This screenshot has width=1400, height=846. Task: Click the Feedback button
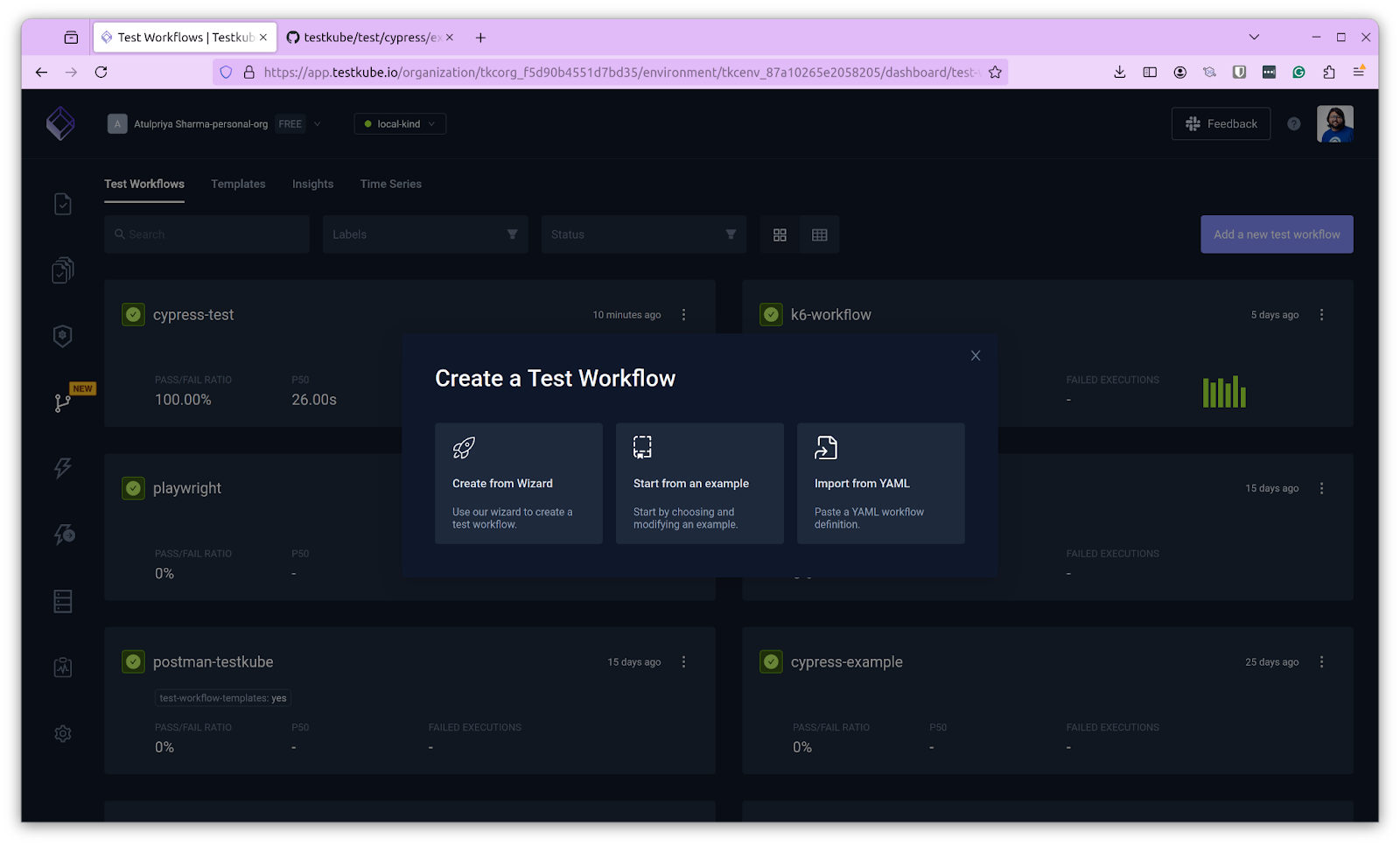point(1221,124)
